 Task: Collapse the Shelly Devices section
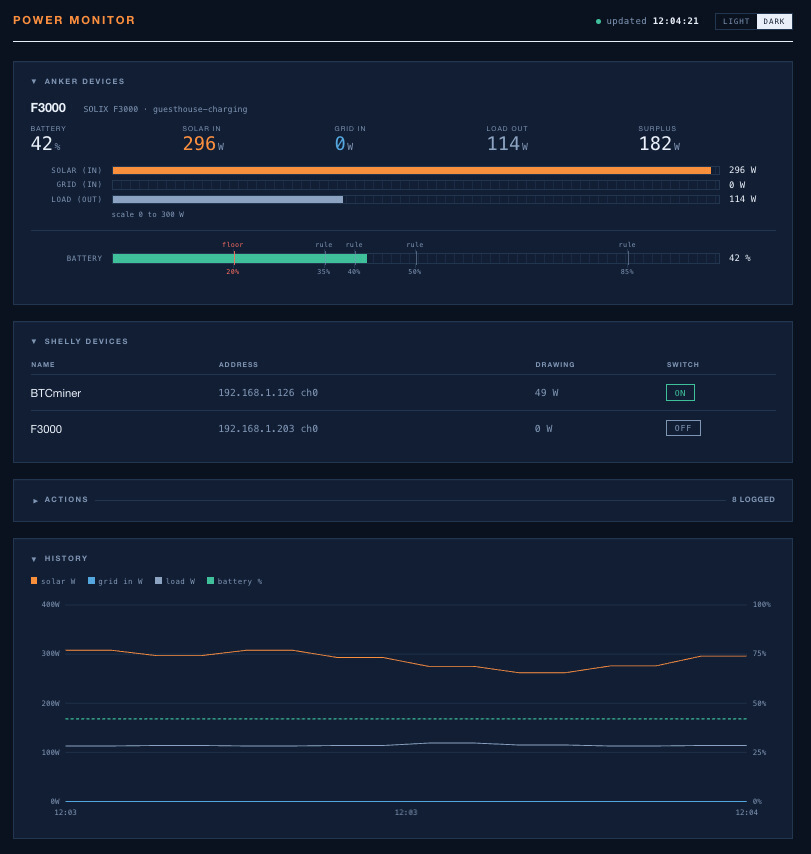click(x=34, y=341)
